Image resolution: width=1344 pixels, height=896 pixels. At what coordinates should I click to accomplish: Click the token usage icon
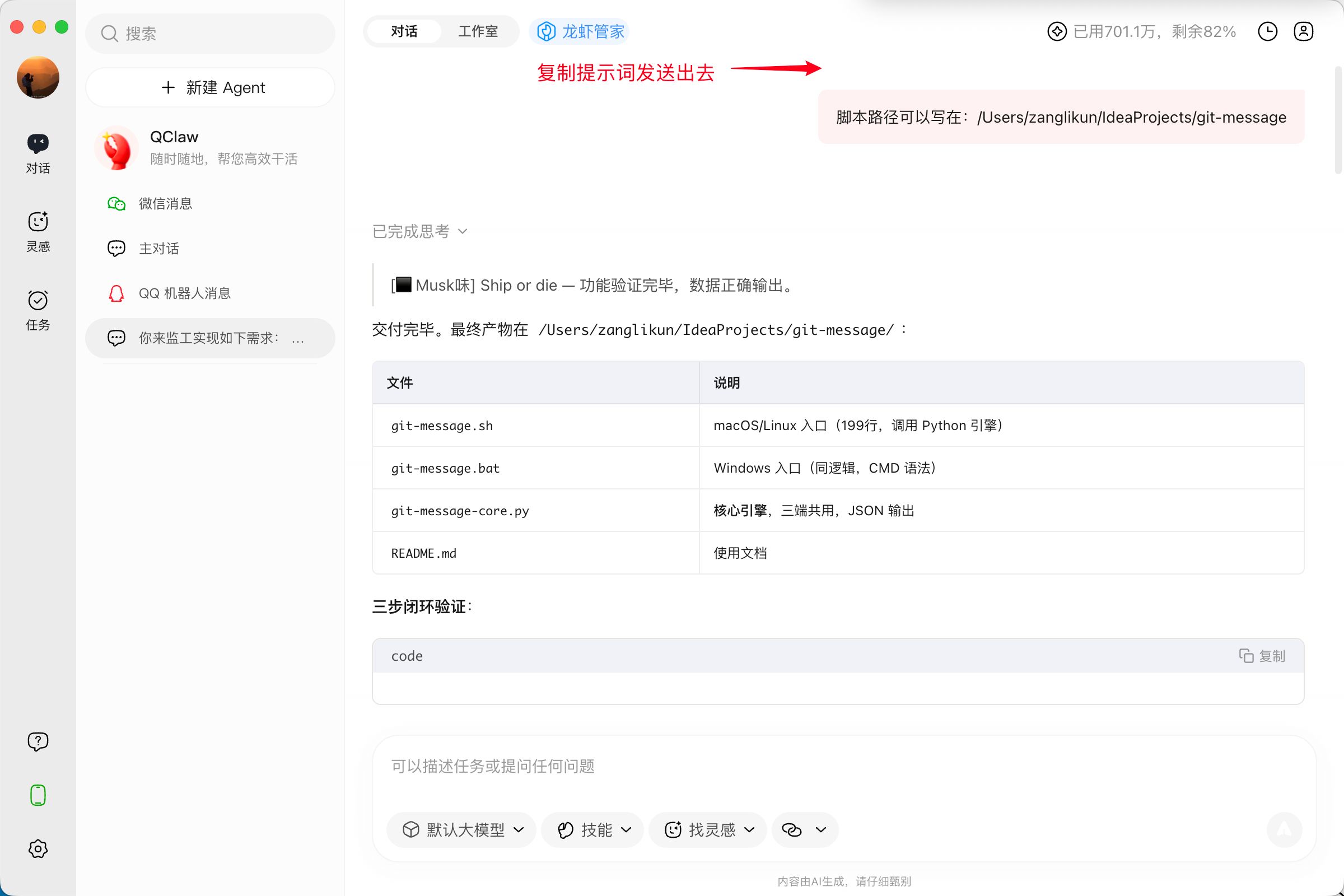pos(1057,31)
